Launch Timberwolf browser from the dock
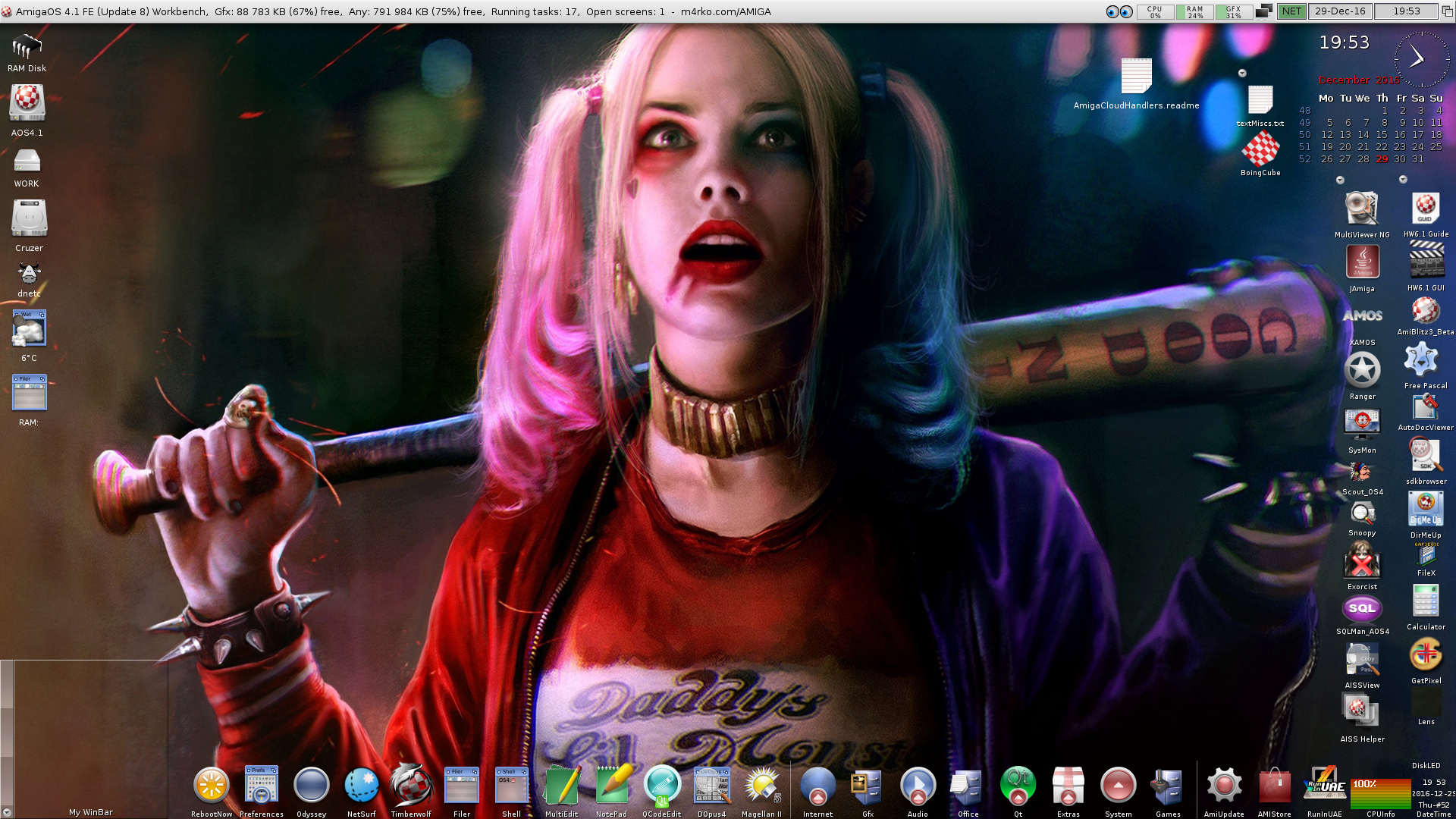Image resolution: width=1456 pixels, height=819 pixels. pos(411,785)
